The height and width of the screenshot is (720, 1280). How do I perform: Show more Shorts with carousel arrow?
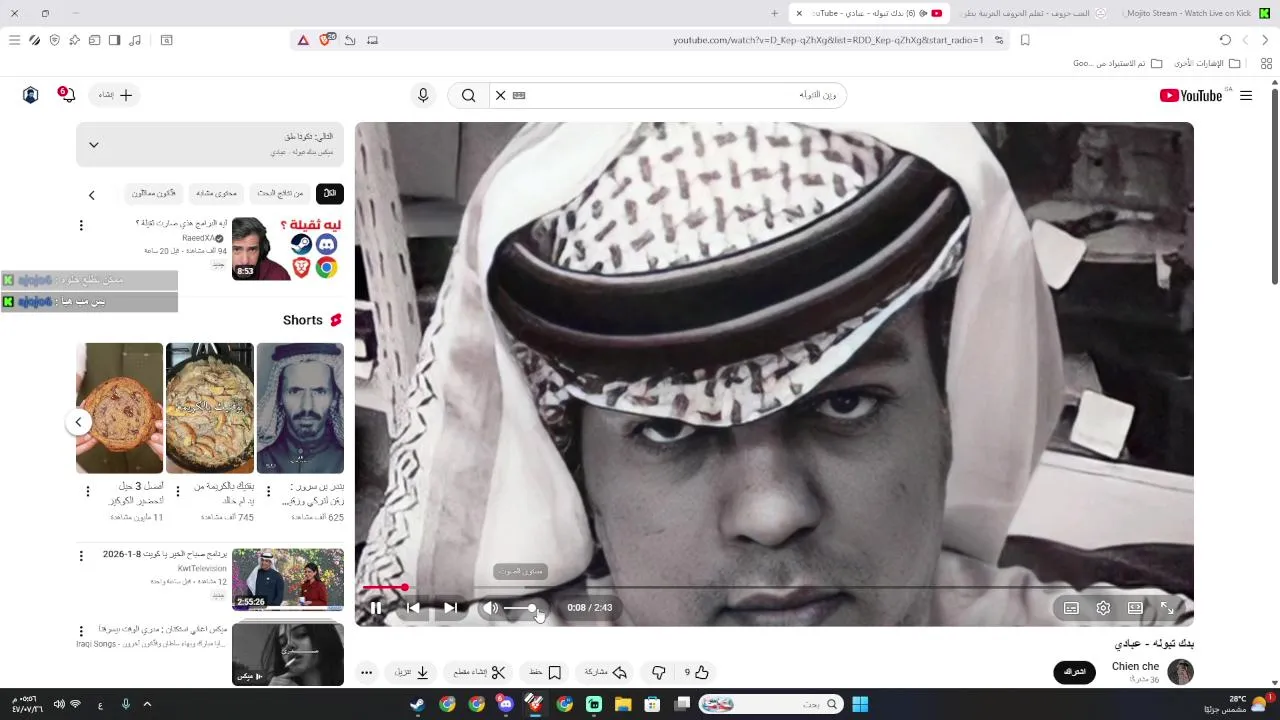78,422
